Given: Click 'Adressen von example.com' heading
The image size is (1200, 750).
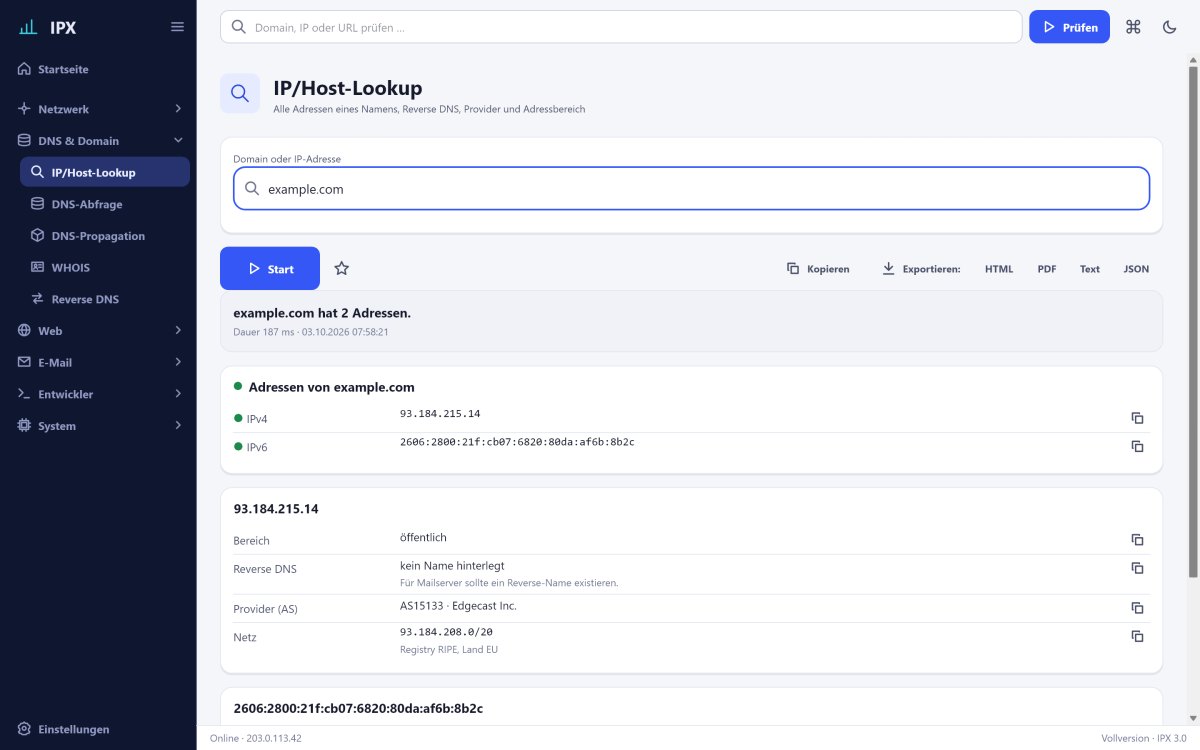Looking at the screenshot, I should 331,387.
